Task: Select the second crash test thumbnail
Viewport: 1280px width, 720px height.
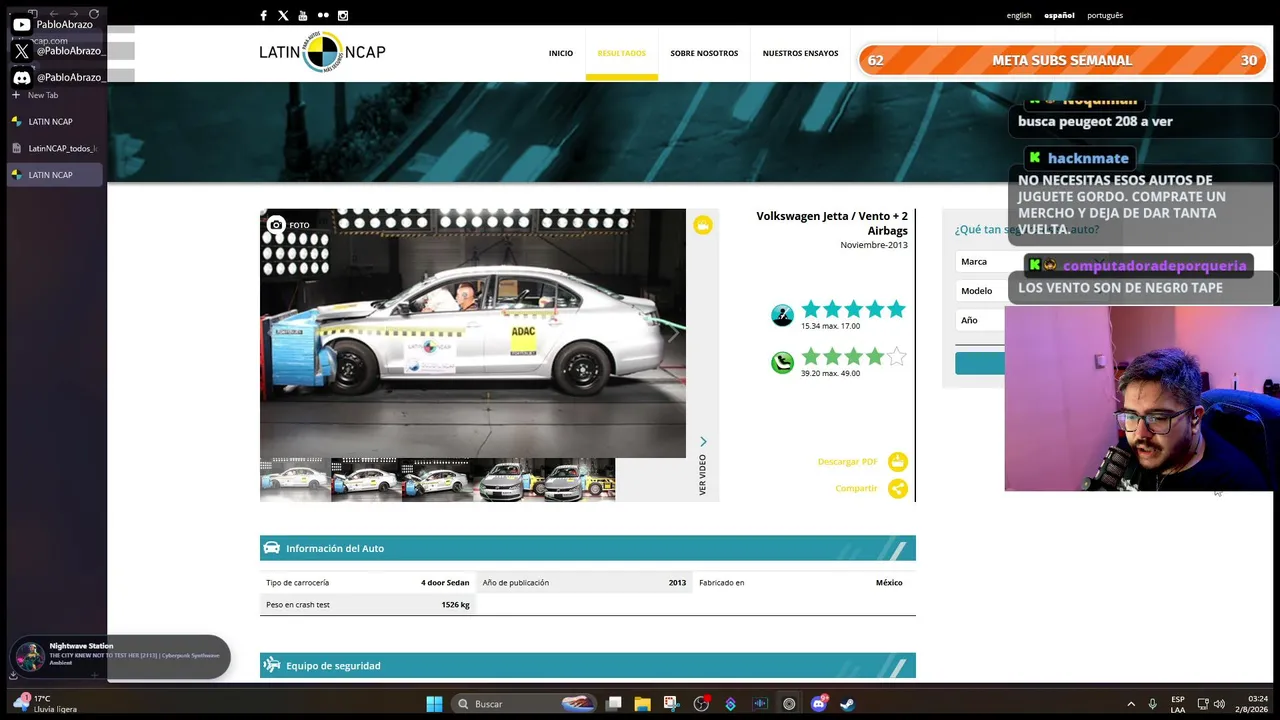Action: (366, 480)
